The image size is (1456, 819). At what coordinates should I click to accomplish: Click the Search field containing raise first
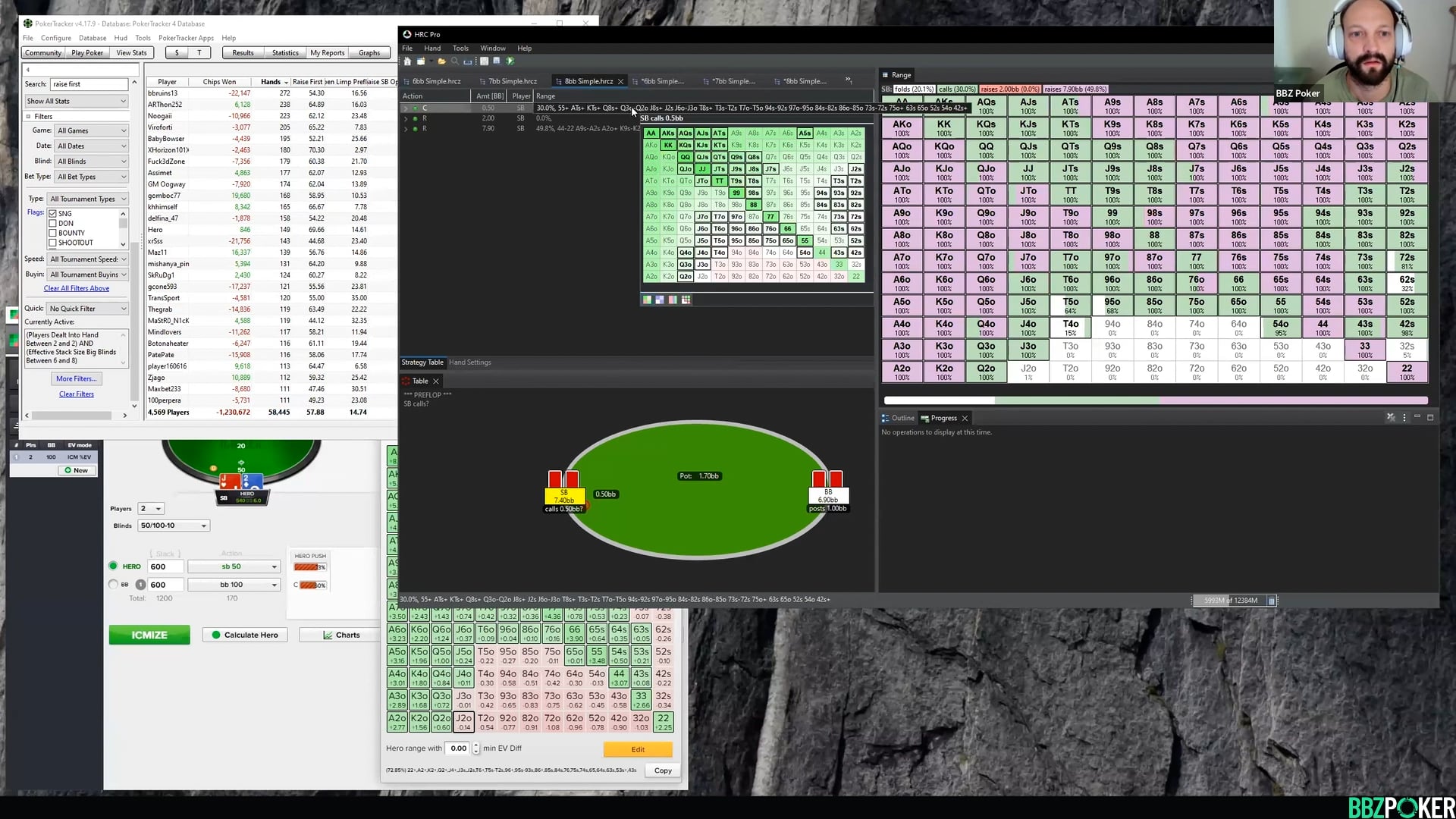tap(89, 84)
